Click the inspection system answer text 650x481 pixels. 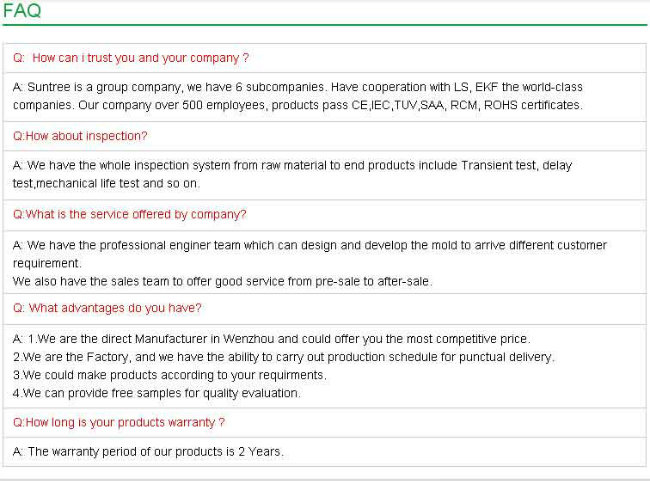(292, 174)
